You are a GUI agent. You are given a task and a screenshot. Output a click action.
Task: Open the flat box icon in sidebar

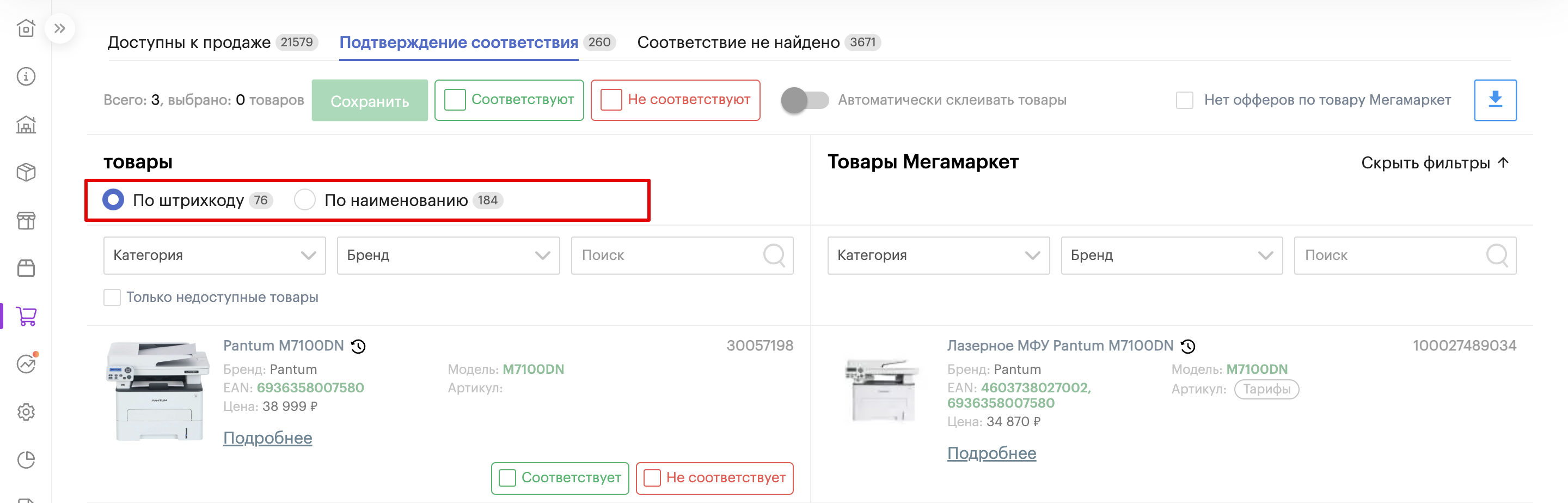(26, 268)
